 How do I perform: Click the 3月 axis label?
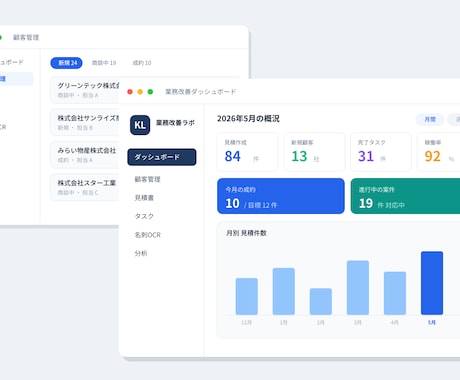[358, 322]
